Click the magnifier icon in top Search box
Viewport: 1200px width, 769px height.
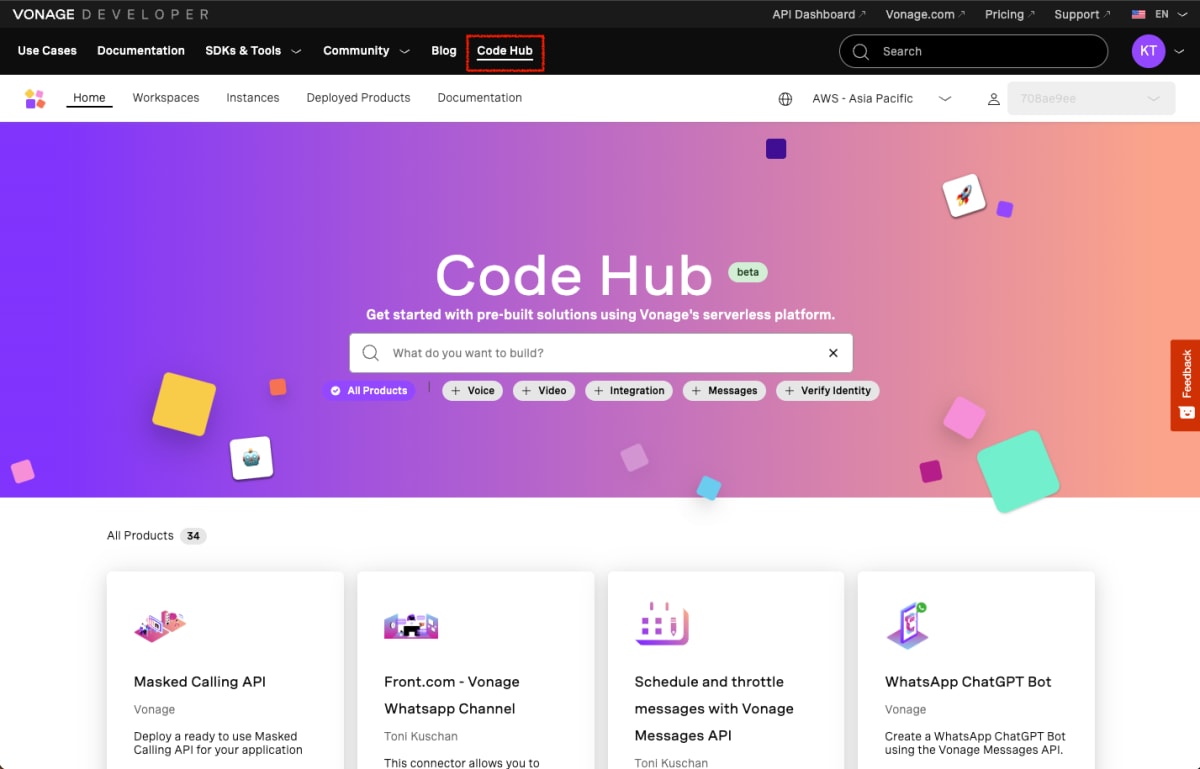point(861,51)
